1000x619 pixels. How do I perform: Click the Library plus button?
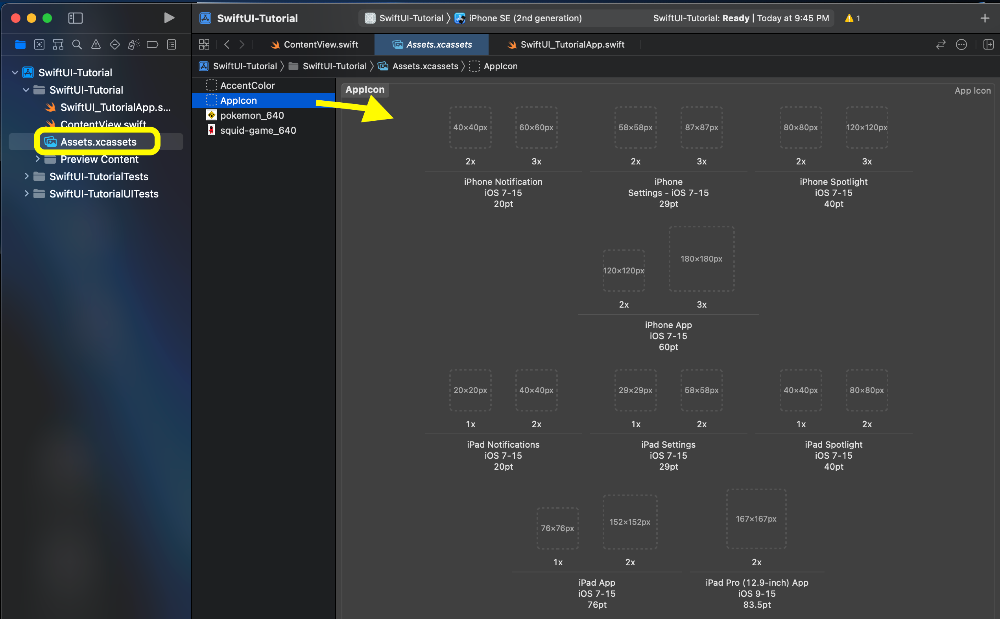985,18
